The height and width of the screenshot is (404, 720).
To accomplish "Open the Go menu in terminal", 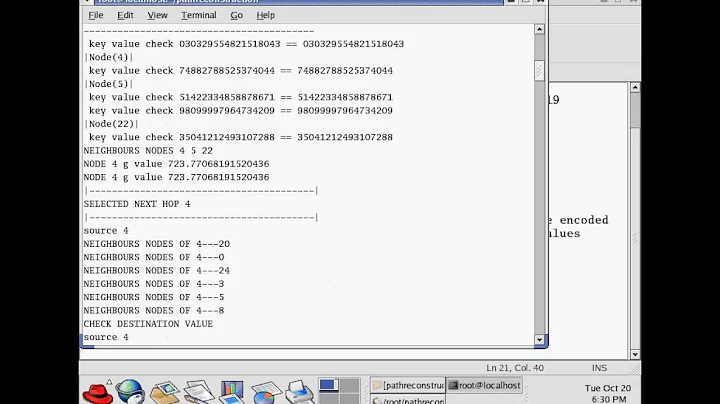I will coord(236,15).
